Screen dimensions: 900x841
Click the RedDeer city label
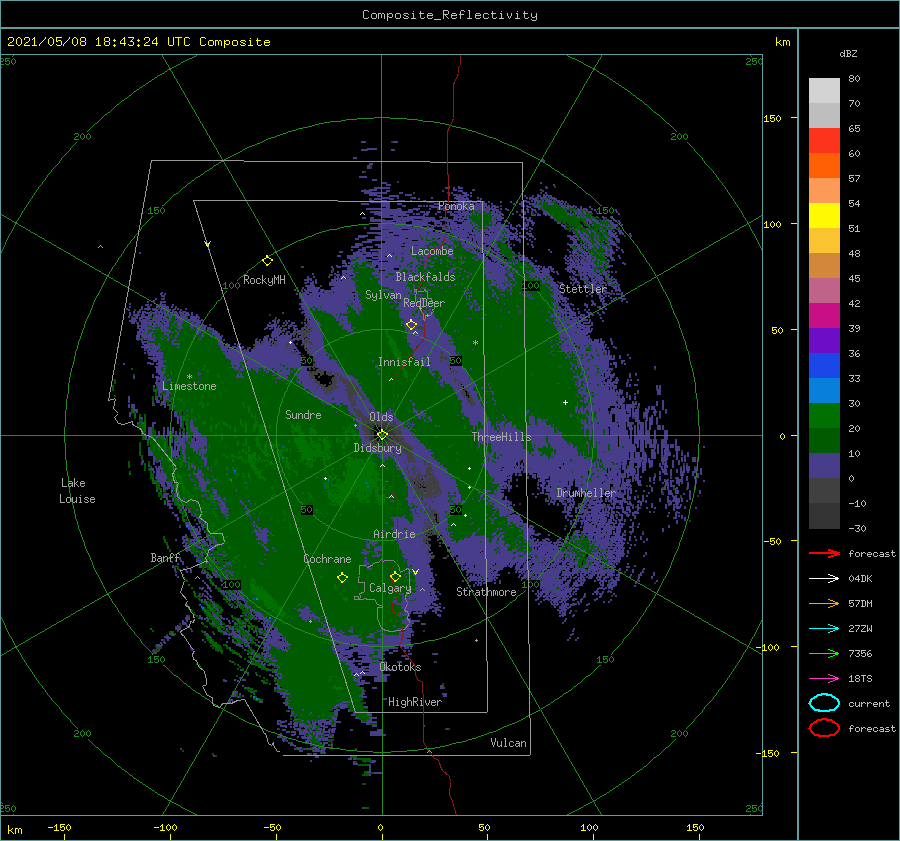click(424, 303)
